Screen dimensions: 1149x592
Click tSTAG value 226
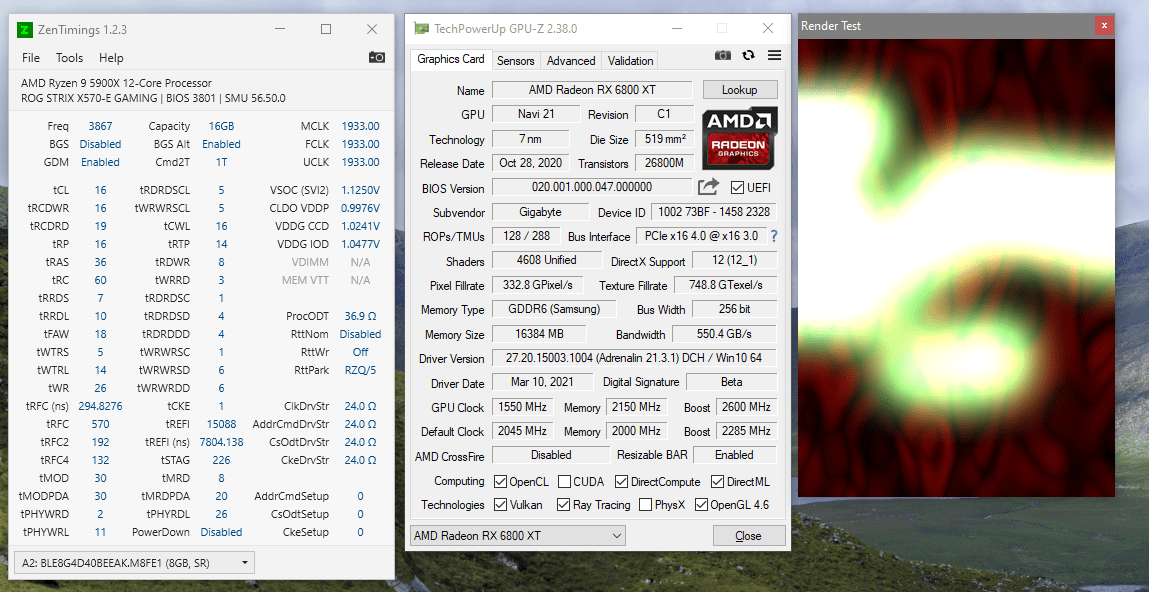point(221,459)
